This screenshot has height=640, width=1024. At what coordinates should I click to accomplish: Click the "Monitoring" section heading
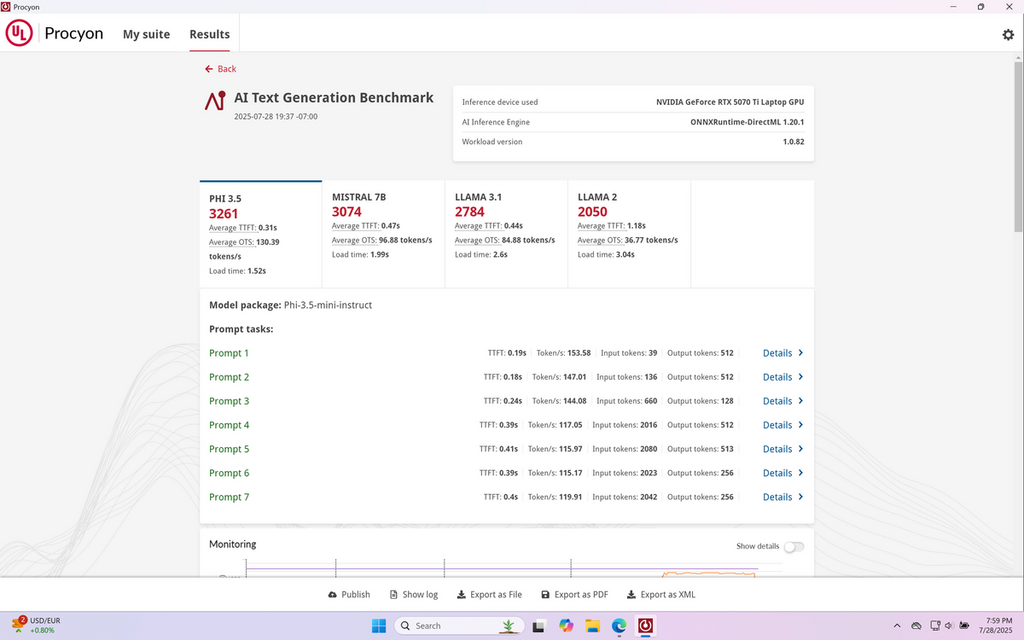232,544
